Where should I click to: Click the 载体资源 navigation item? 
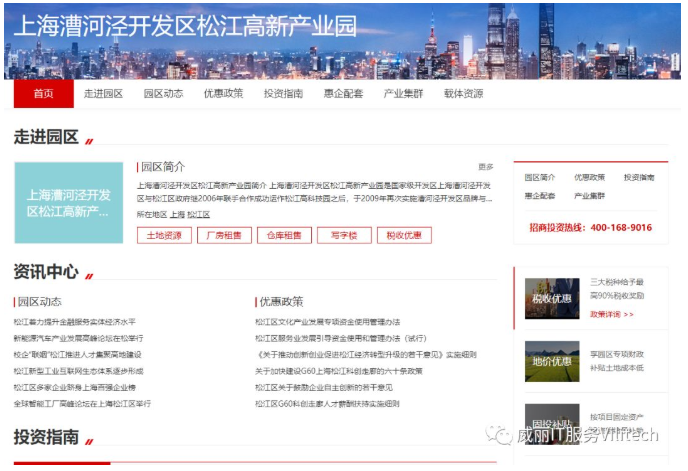pyautogui.click(x=463, y=93)
